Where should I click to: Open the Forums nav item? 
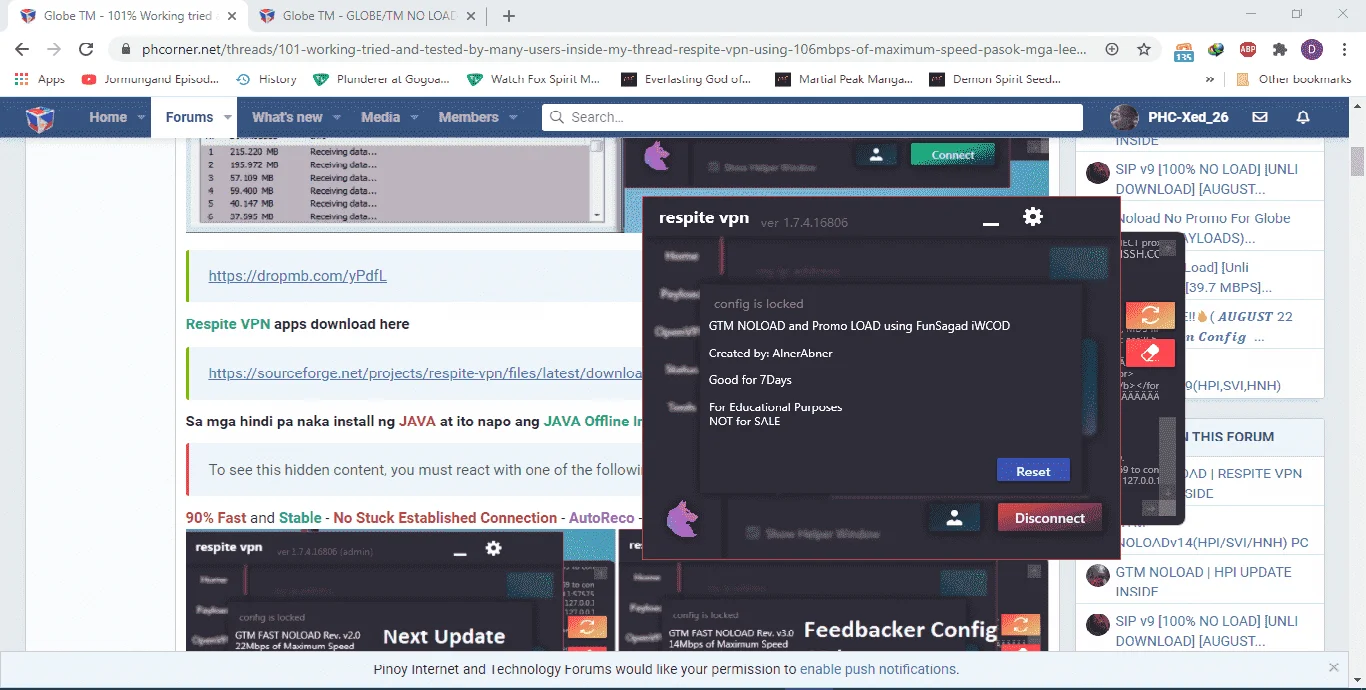189,117
